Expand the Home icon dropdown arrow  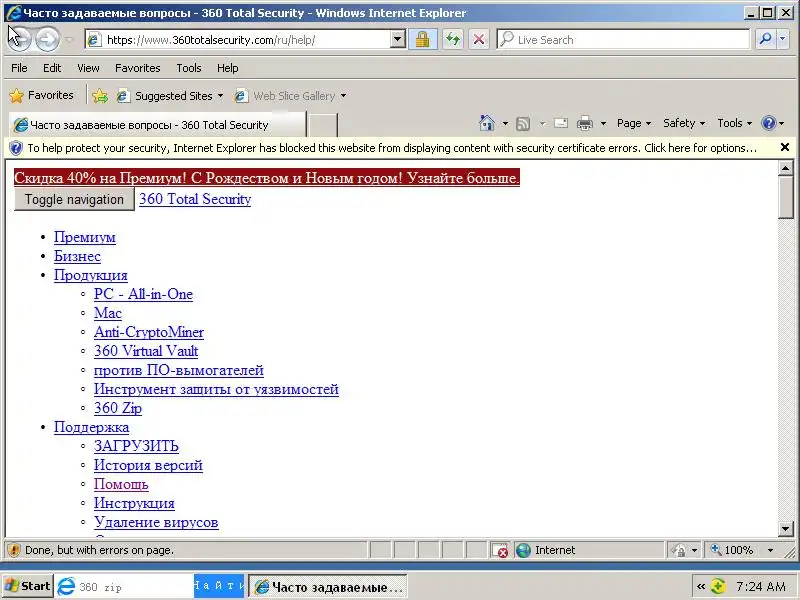[505, 123]
